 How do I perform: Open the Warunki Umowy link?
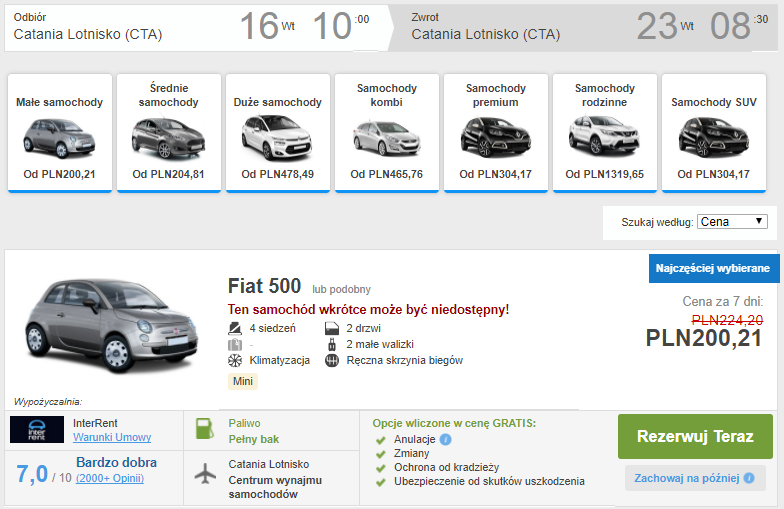(x=112, y=437)
